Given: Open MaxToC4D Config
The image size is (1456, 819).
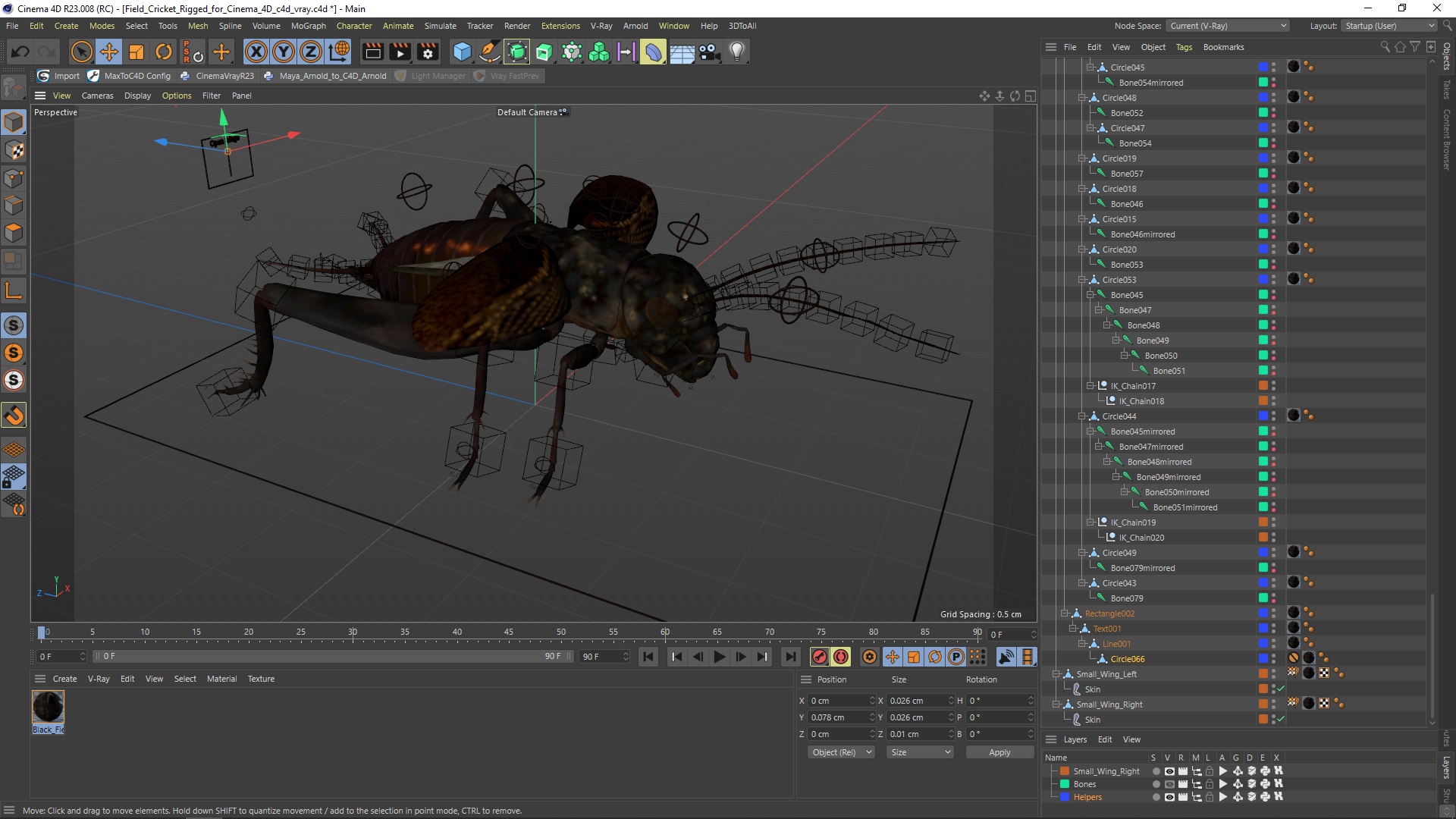Looking at the screenshot, I should tap(129, 76).
